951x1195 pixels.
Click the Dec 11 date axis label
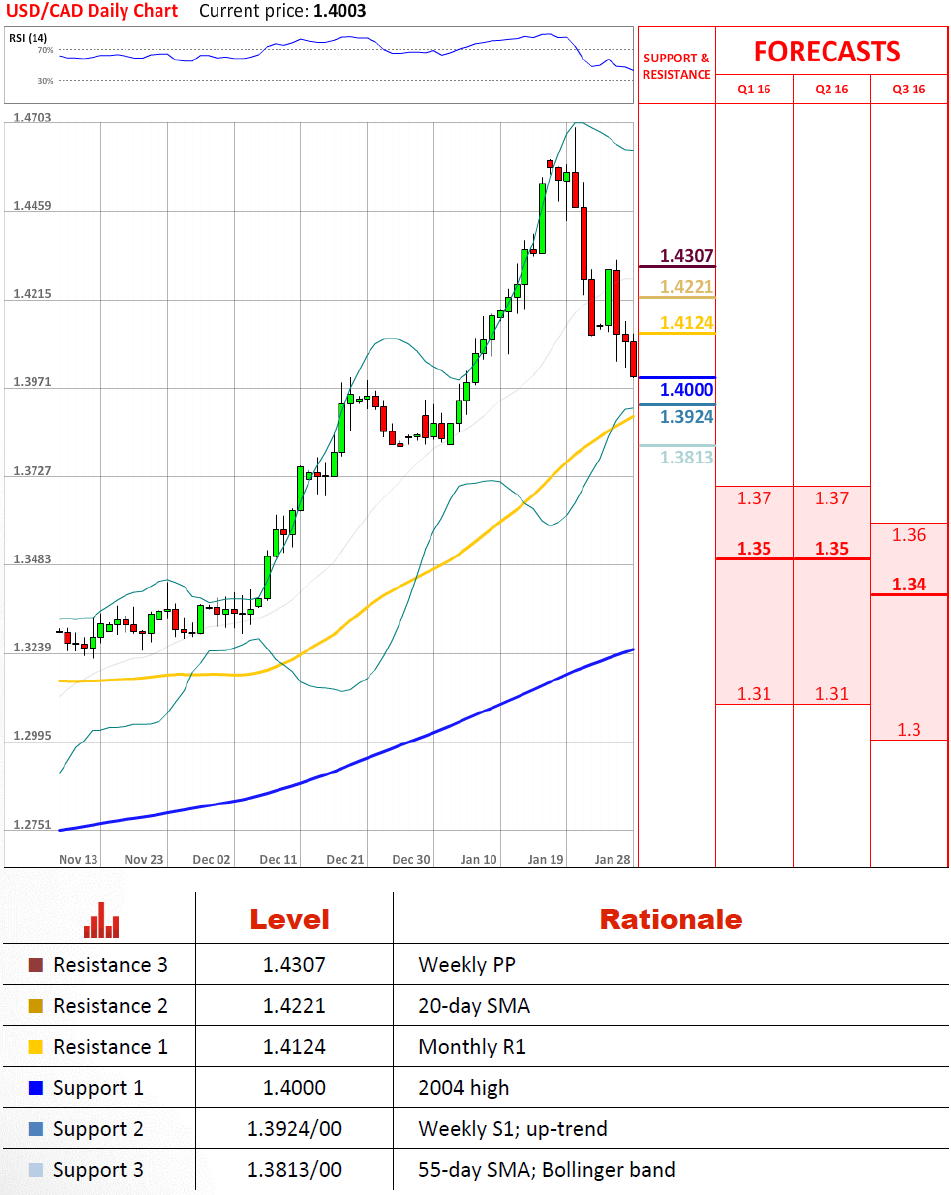(278, 860)
